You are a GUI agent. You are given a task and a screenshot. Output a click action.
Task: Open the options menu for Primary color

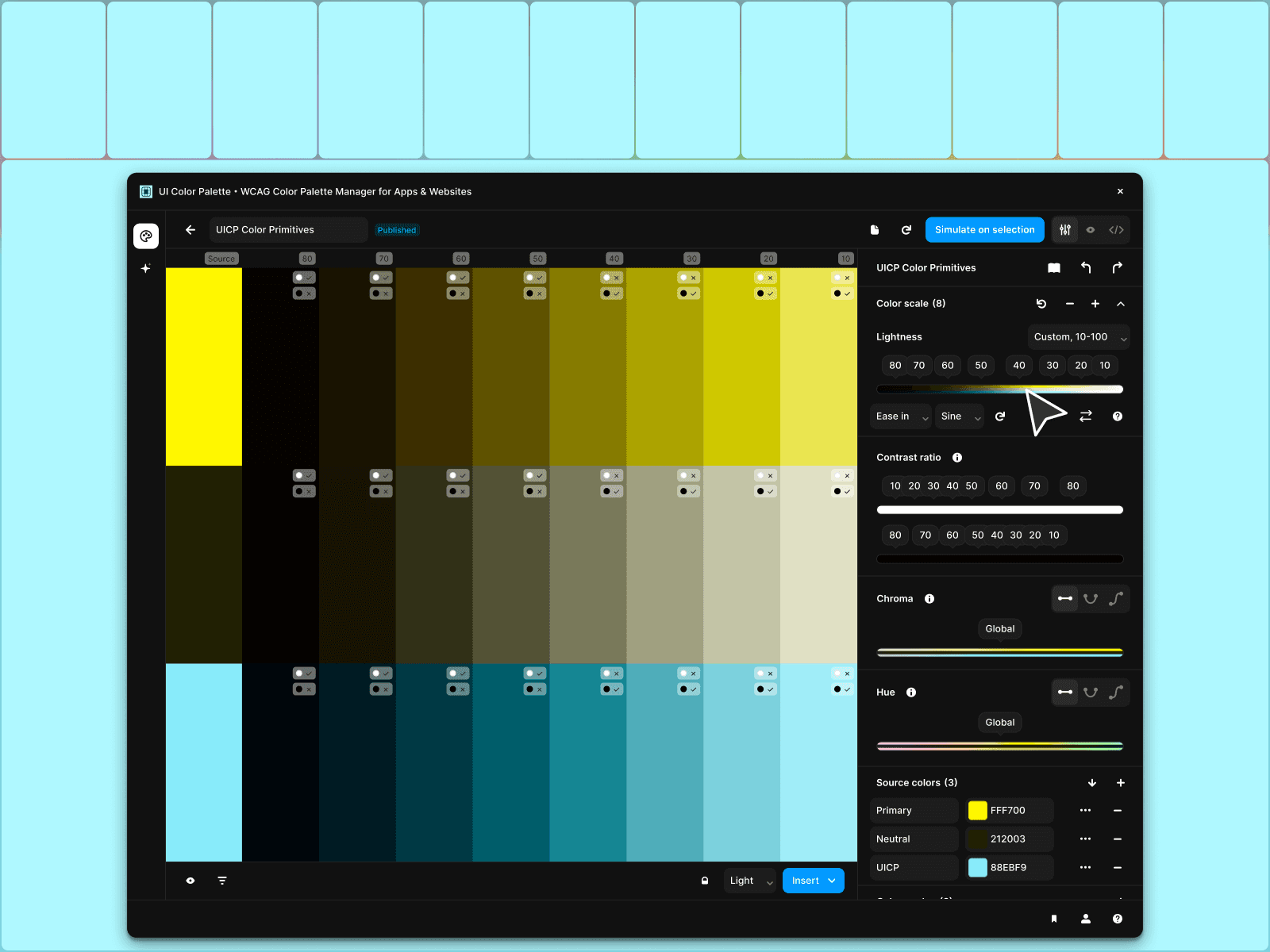(1086, 811)
